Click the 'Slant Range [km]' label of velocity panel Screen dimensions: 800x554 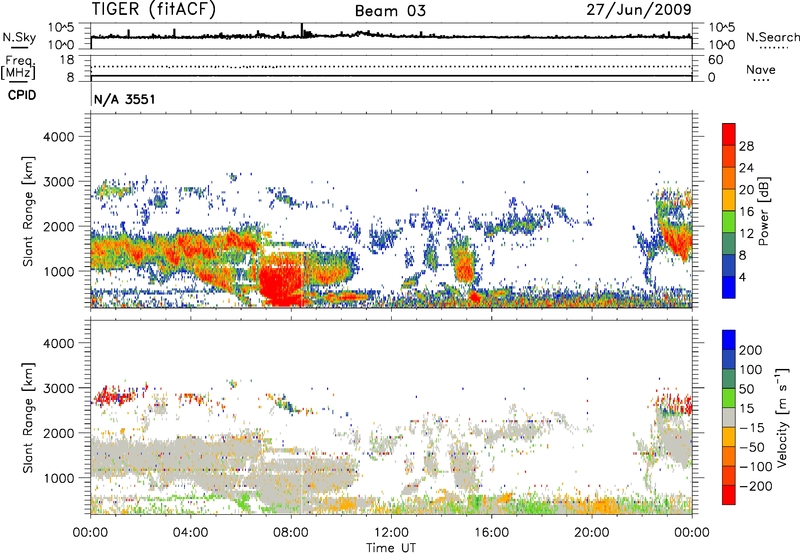tap(28, 418)
